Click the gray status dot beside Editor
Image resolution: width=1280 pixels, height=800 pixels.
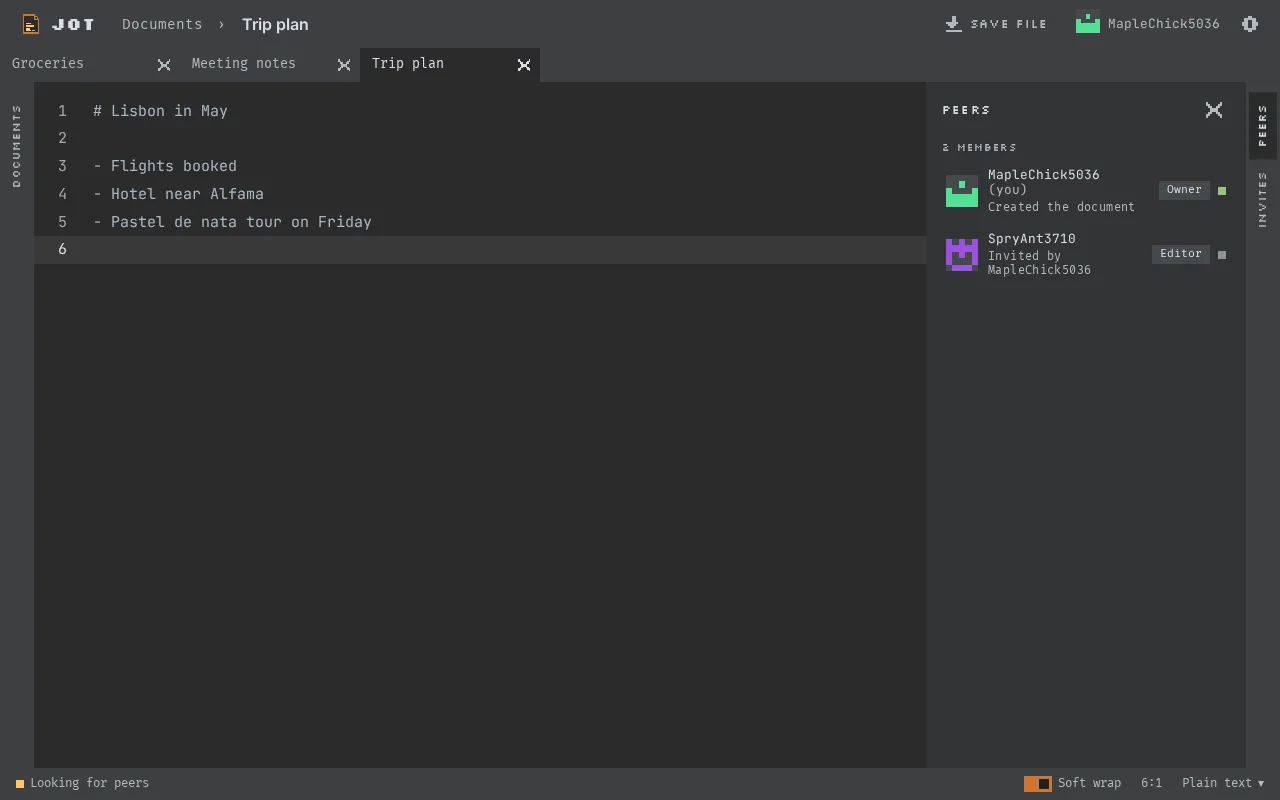[1222, 255]
